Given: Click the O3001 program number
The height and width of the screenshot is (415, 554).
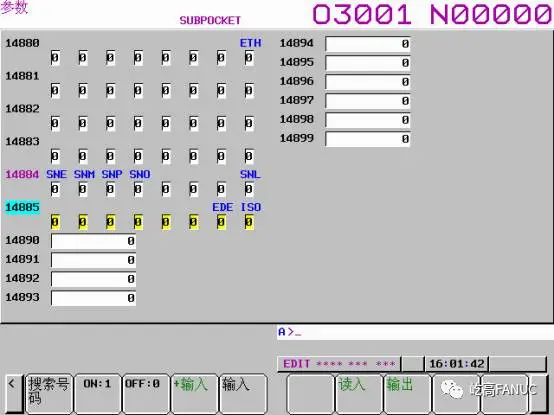Looking at the screenshot, I should tap(362, 14).
